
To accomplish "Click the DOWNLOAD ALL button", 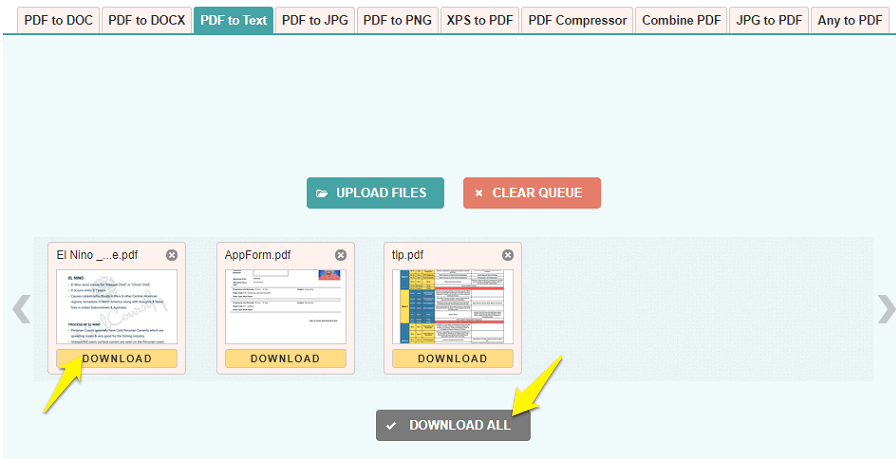I will [x=453, y=425].
